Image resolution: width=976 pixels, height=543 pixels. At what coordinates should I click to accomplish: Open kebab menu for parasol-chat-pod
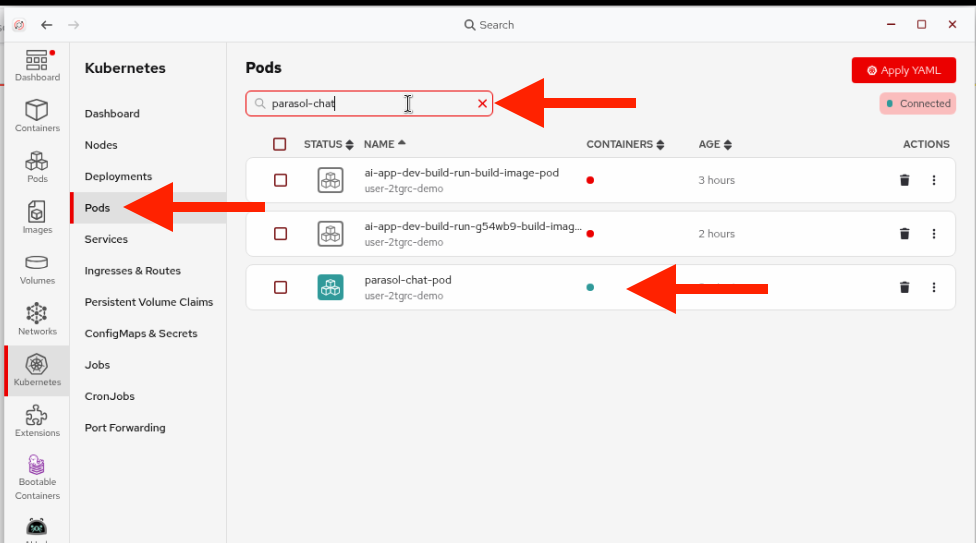[x=934, y=287]
